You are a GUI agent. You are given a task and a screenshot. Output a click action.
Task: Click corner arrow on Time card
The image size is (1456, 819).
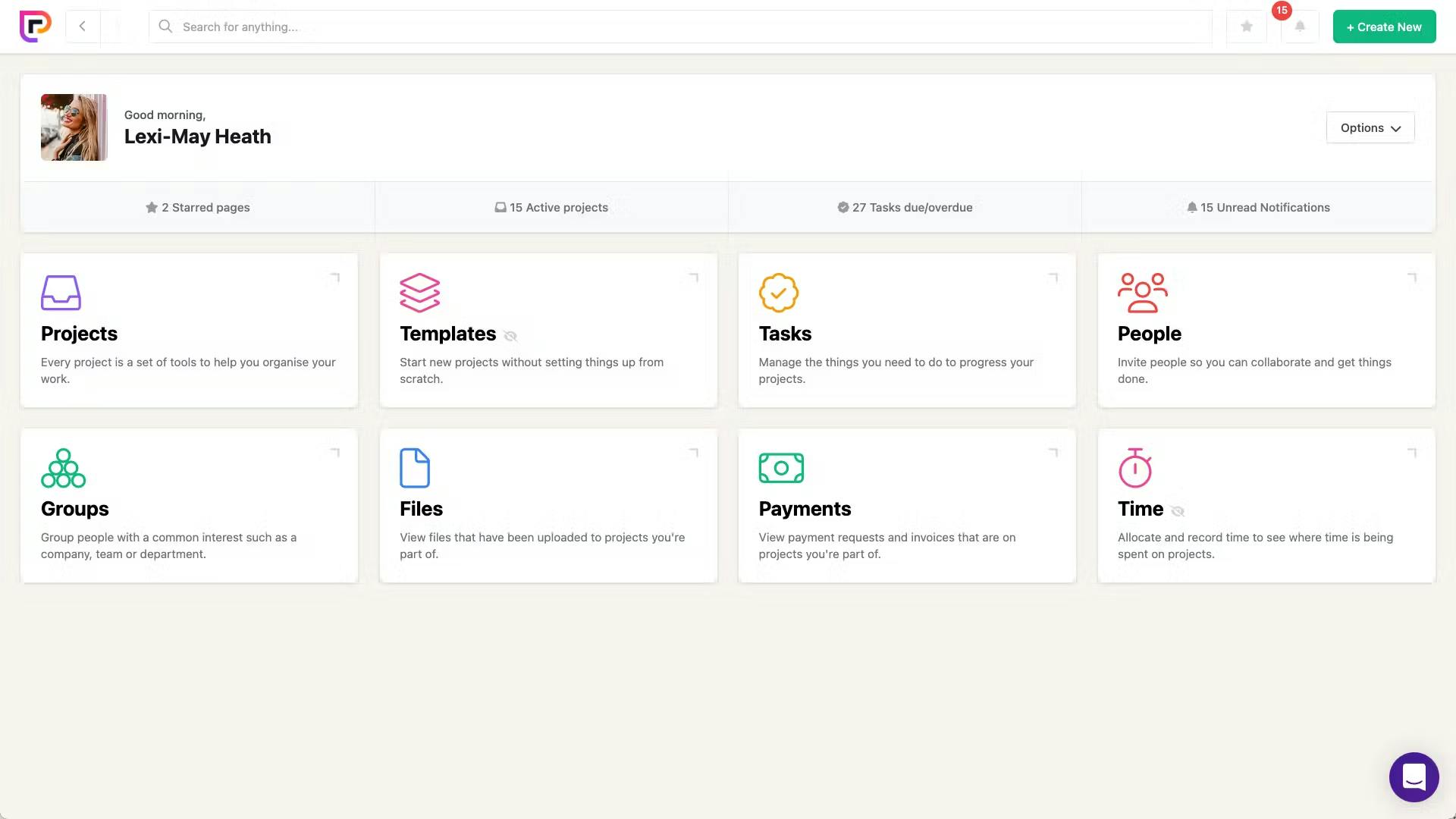pos(1411,453)
